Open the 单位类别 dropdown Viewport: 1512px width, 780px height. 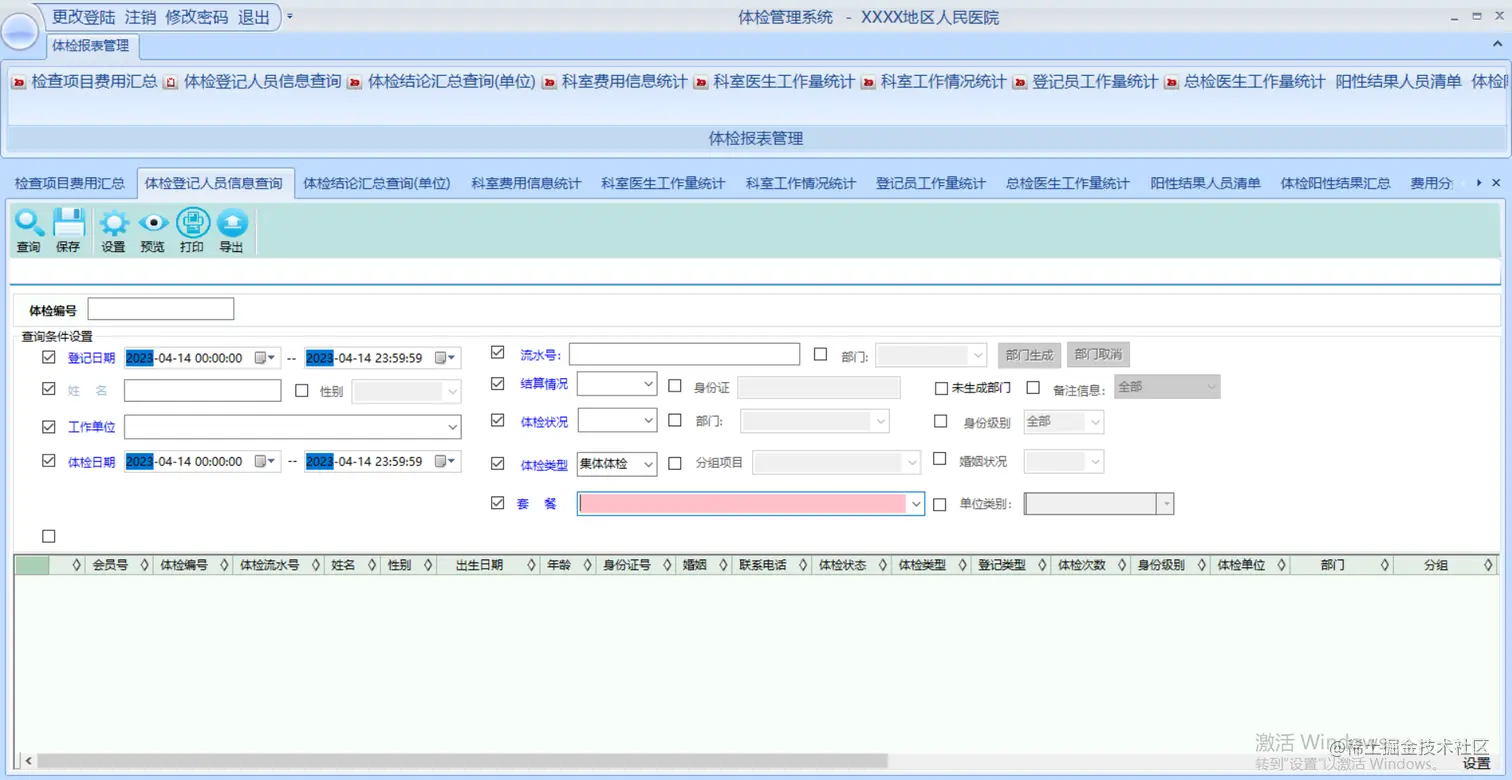tap(1165, 505)
